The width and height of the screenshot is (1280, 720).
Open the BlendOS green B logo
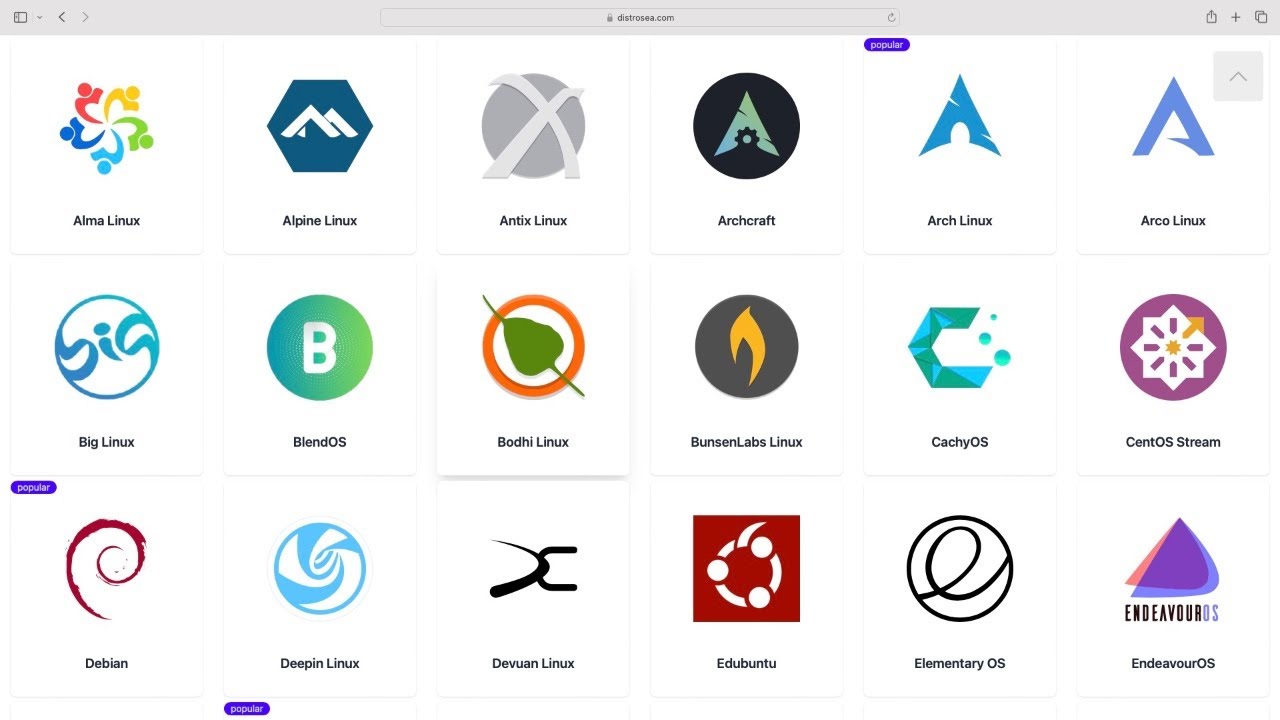tap(320, 347)
